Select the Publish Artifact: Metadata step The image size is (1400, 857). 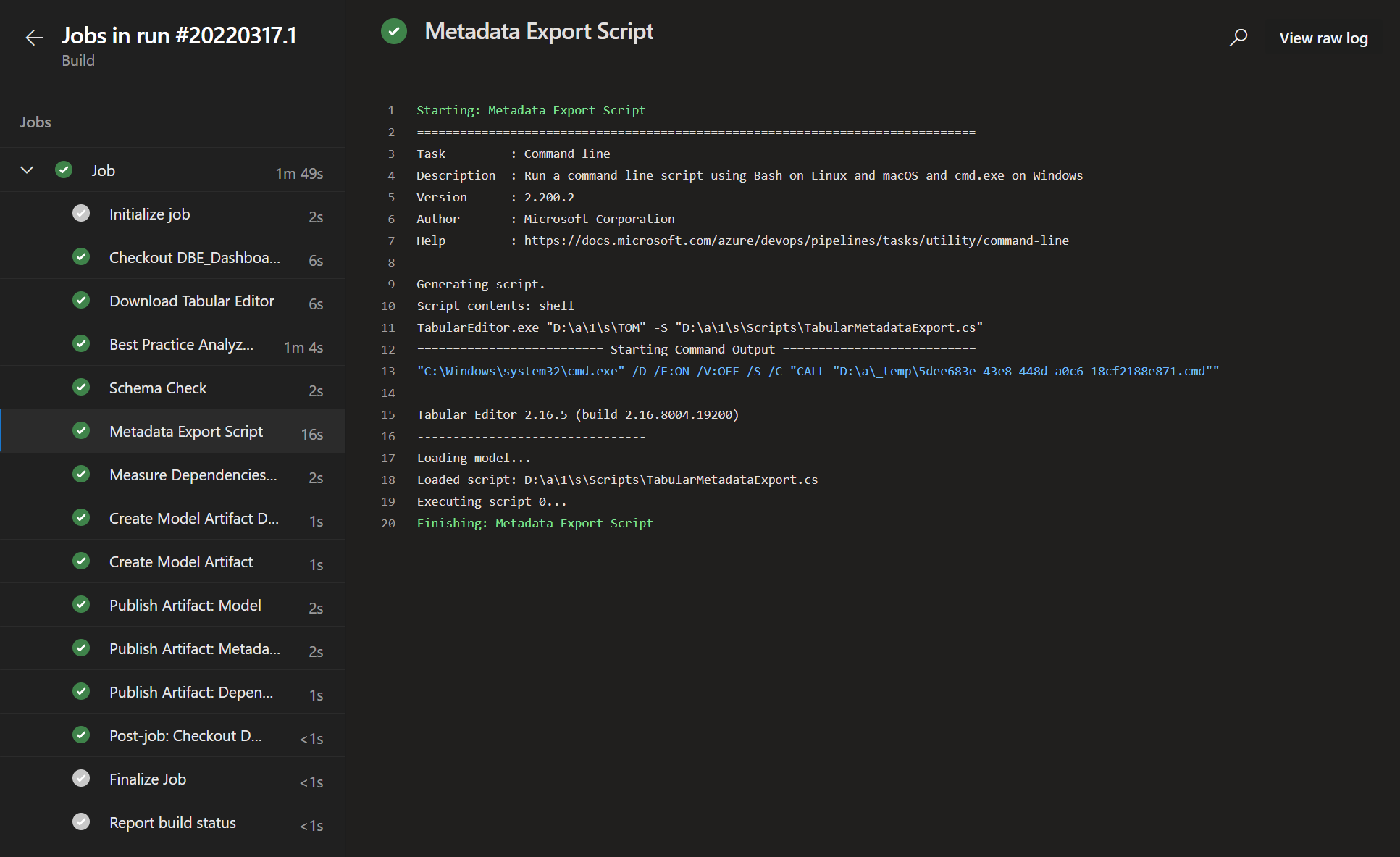[194, 649]
